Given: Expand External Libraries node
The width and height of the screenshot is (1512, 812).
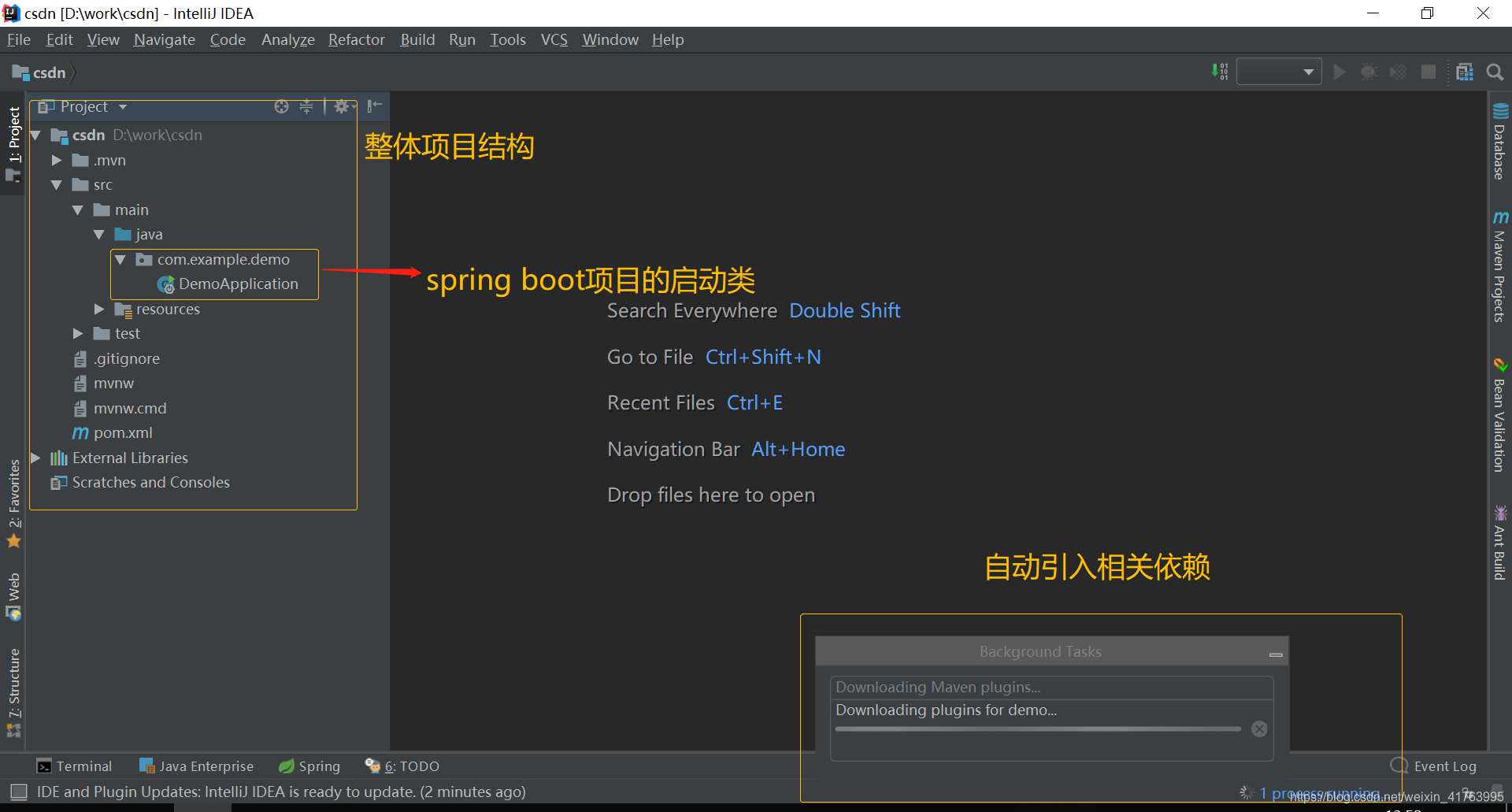Looking at the screenshot, I should point(35,458).
